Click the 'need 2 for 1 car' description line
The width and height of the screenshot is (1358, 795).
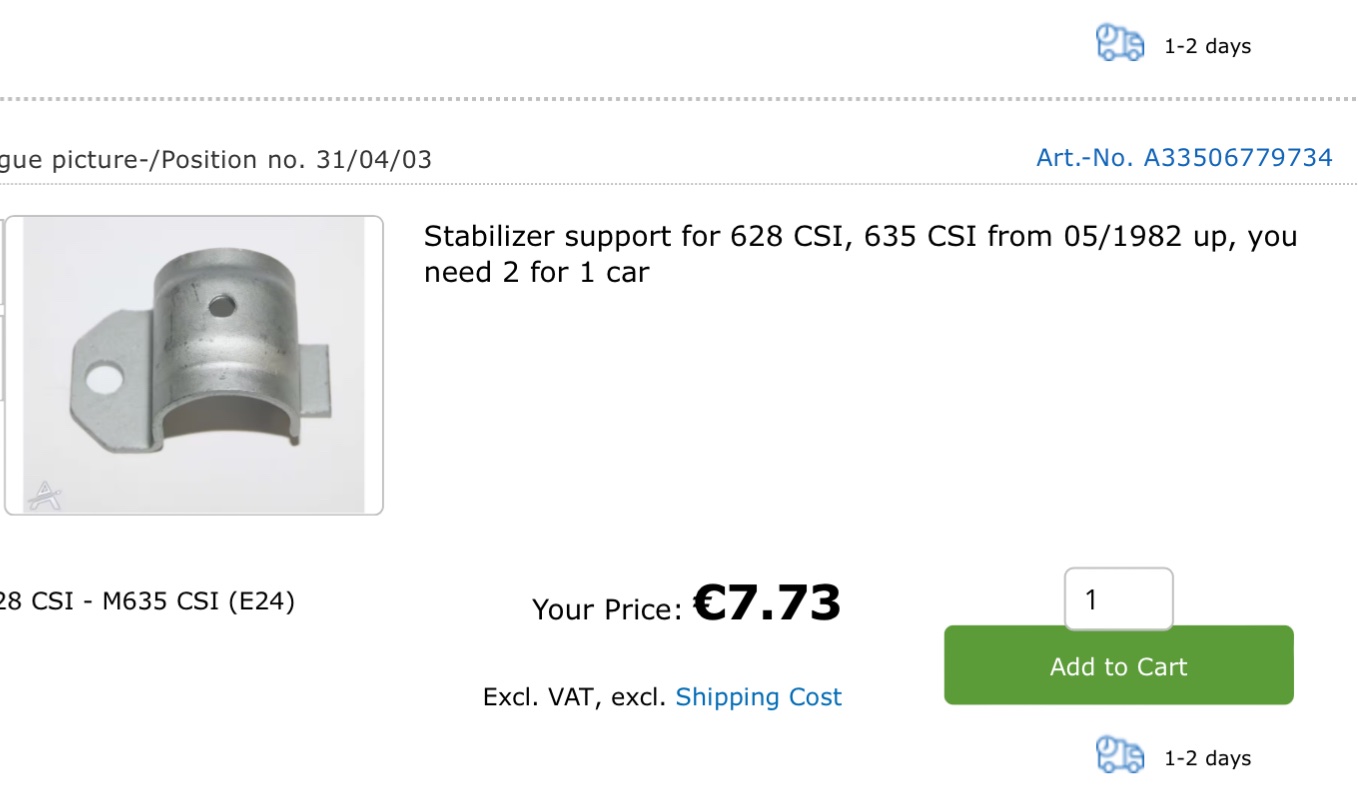coord(537,272)
